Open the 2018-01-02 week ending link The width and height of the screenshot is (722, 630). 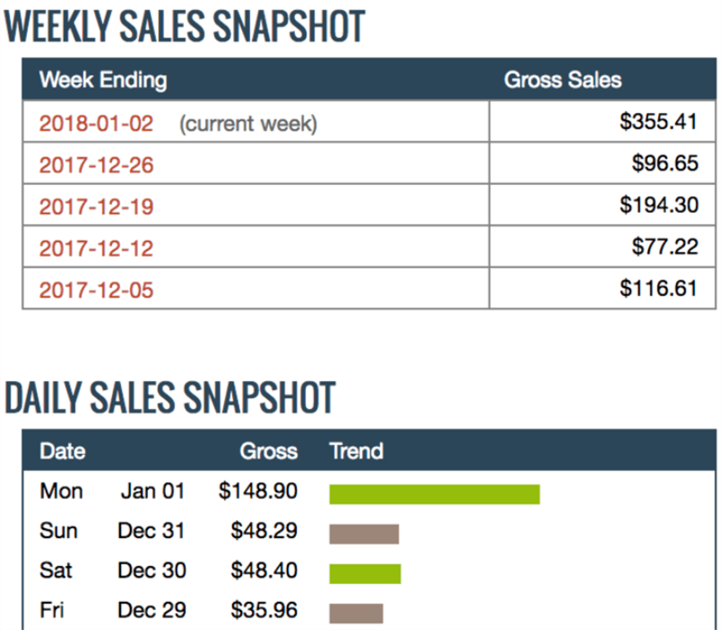point(96,124)
